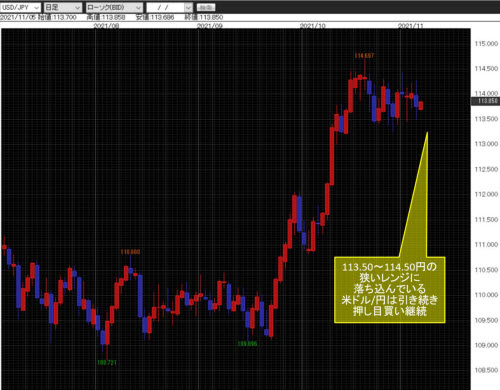Expand the date picker dropdown arrow

189,7
